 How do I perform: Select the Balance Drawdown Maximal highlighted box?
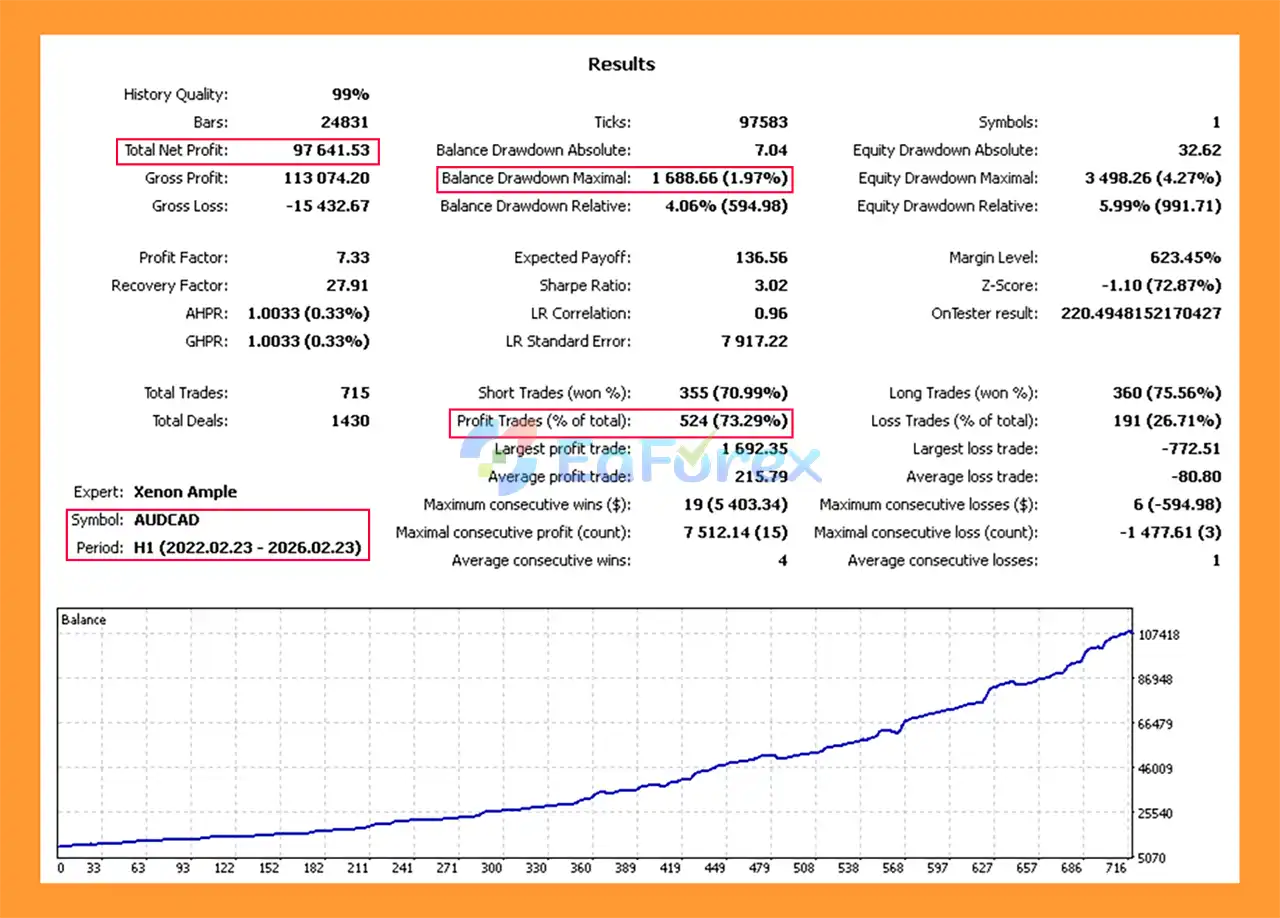coord(615,179)
